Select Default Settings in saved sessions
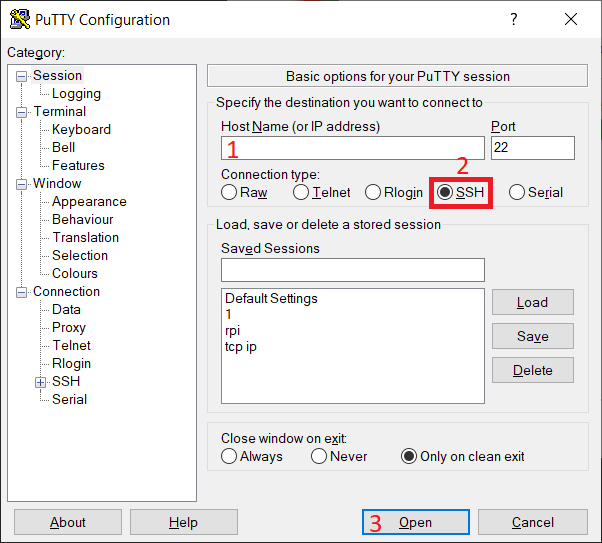The image size is (602, 543). (271, 298)
